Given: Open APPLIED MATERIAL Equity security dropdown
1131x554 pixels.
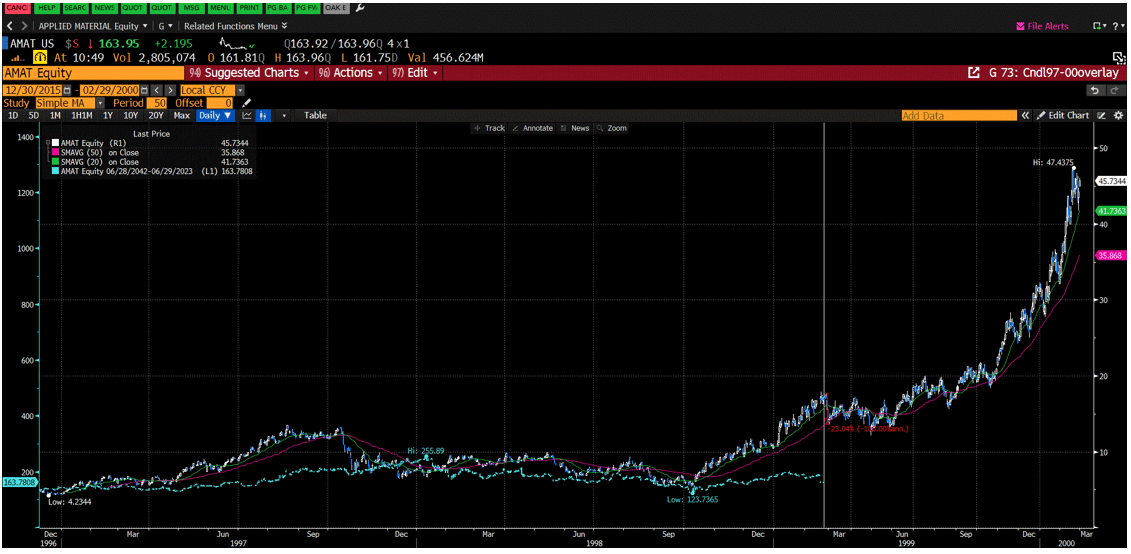Looking at the screenshot, I should pos(94,26).
